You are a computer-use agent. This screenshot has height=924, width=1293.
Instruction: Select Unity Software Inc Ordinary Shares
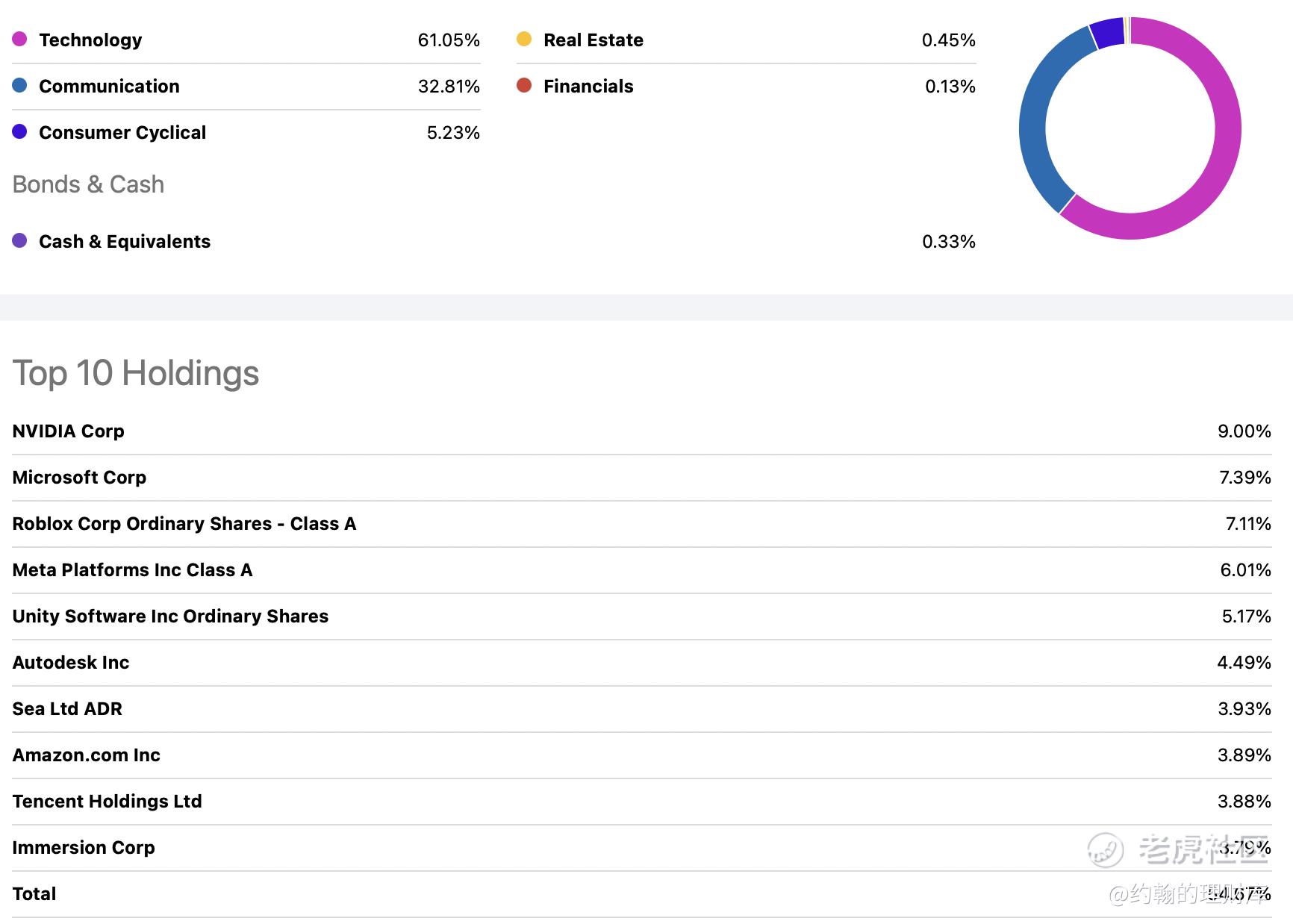pos(170,616)
